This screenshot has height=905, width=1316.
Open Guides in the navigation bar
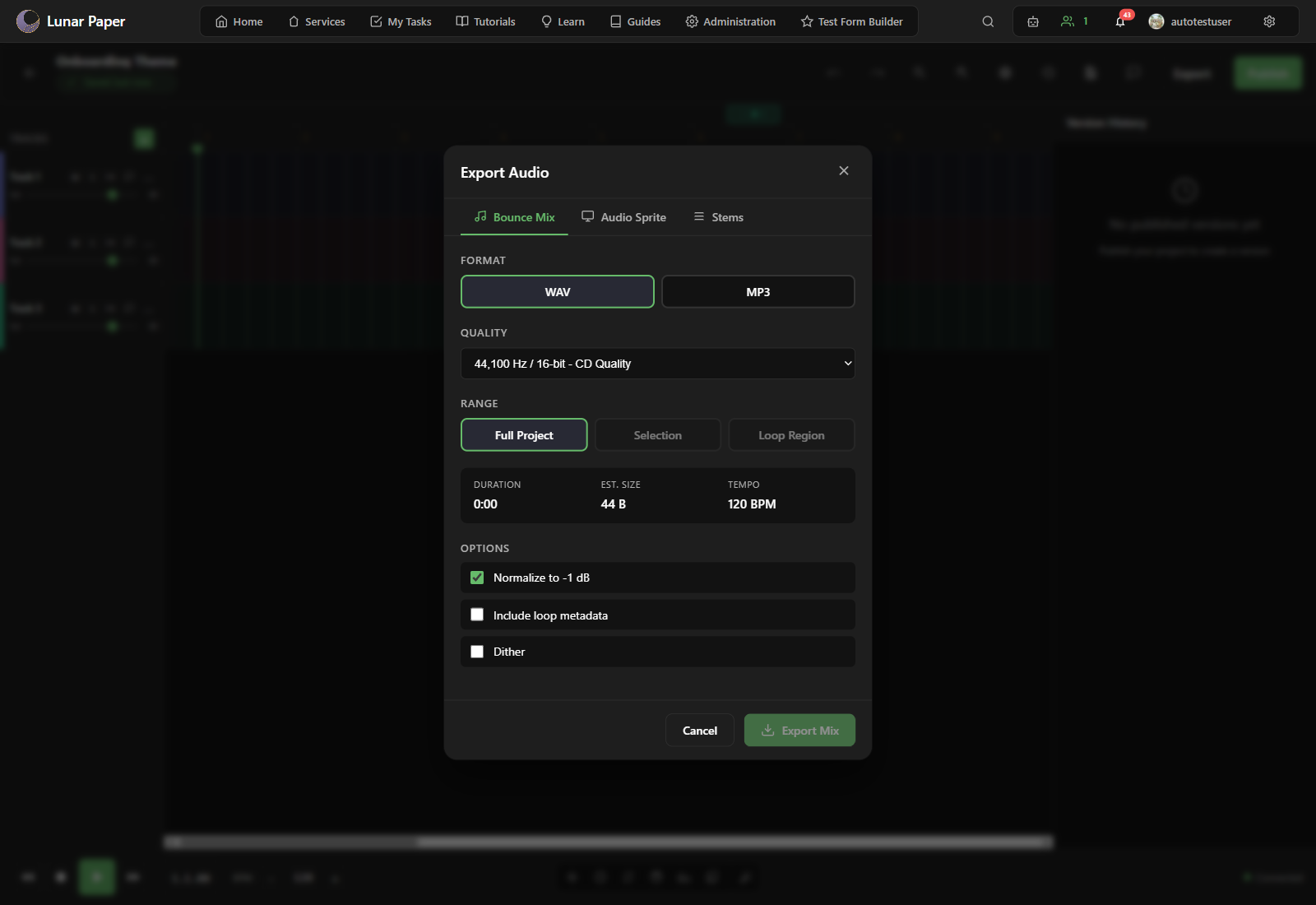[x=635, y=21]
